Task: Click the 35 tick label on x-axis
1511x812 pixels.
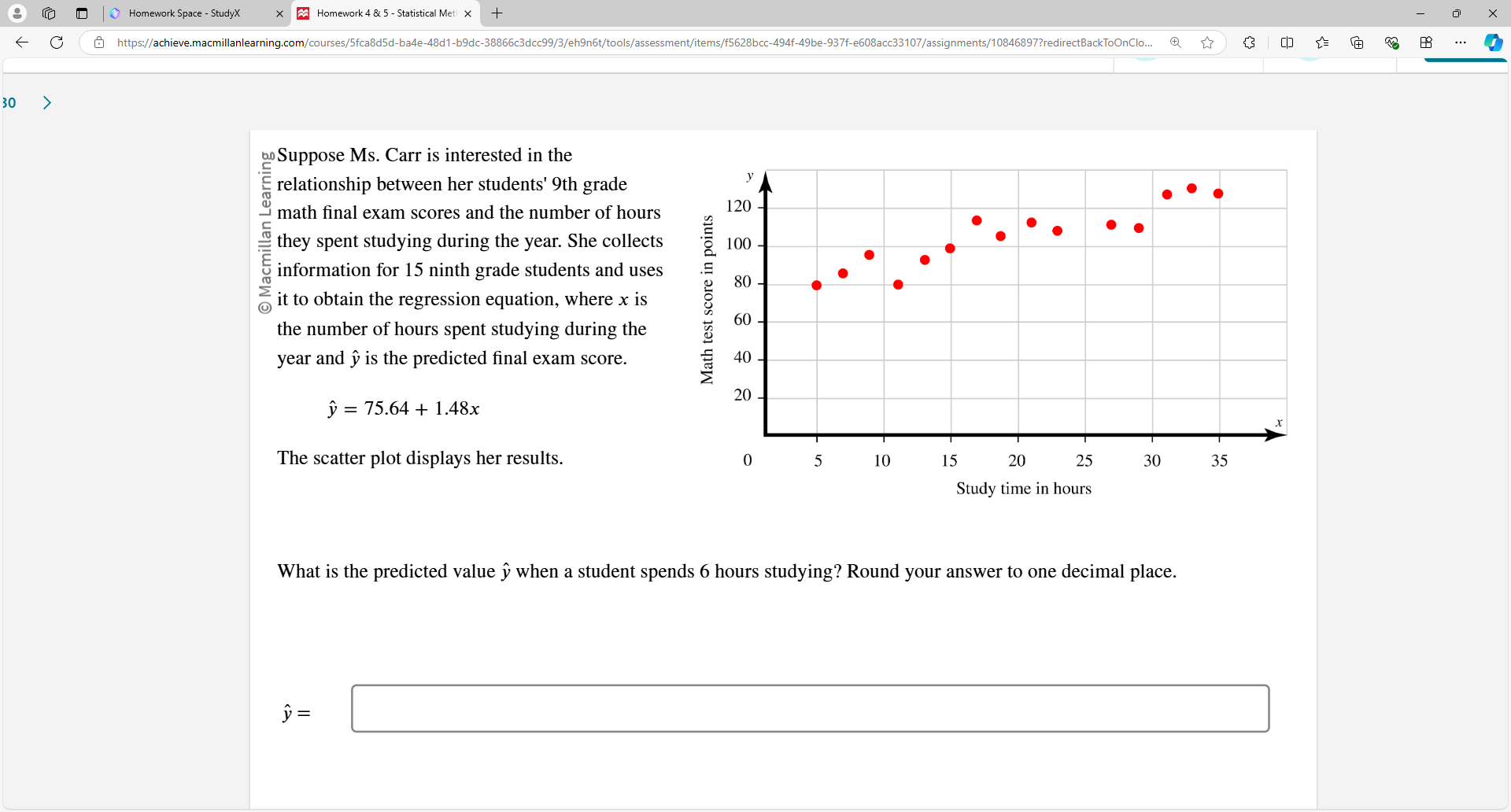Action: pos(1219,461)
